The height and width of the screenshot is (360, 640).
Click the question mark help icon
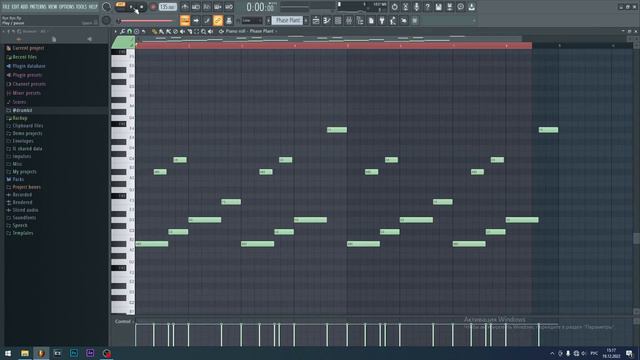click(427, 7)
